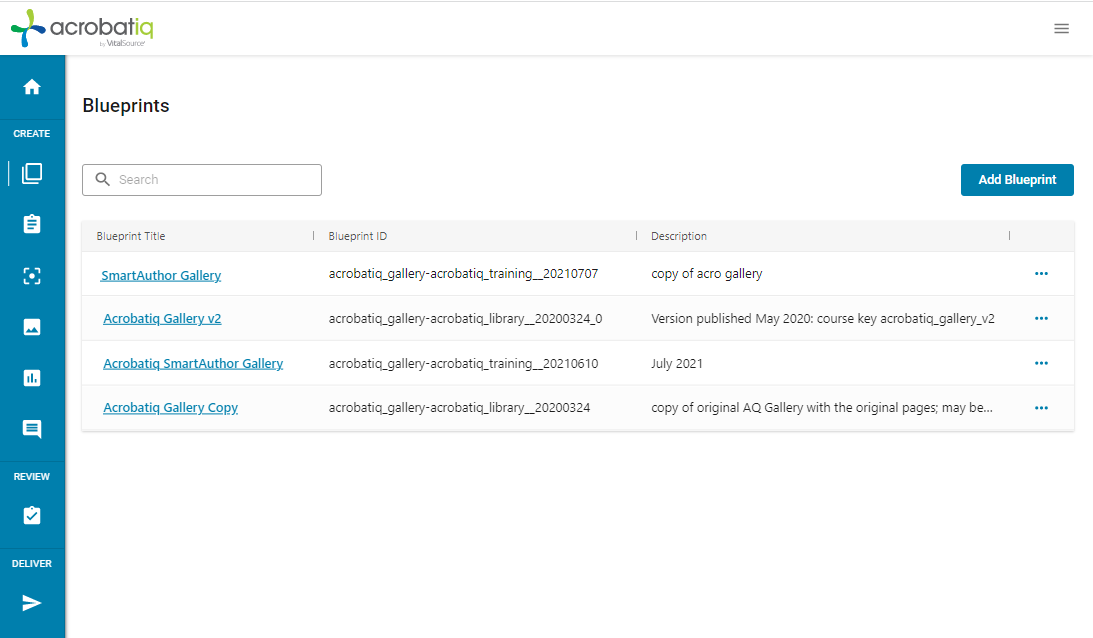Open the hamburger menu at top right
Viewport: 1093px width, 638px height.
(1061, 29)
